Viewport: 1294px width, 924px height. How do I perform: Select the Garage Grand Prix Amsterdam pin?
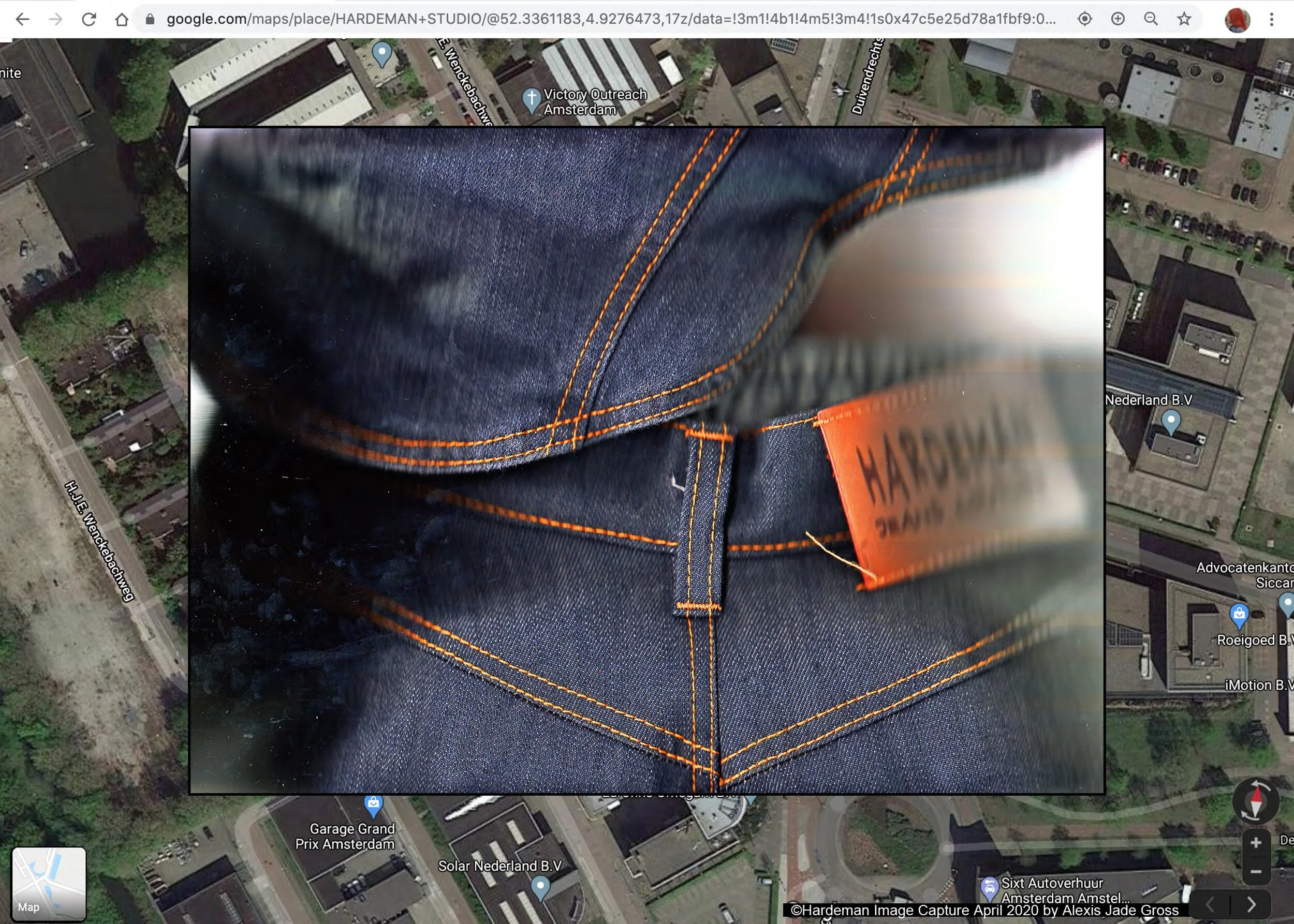374,805
